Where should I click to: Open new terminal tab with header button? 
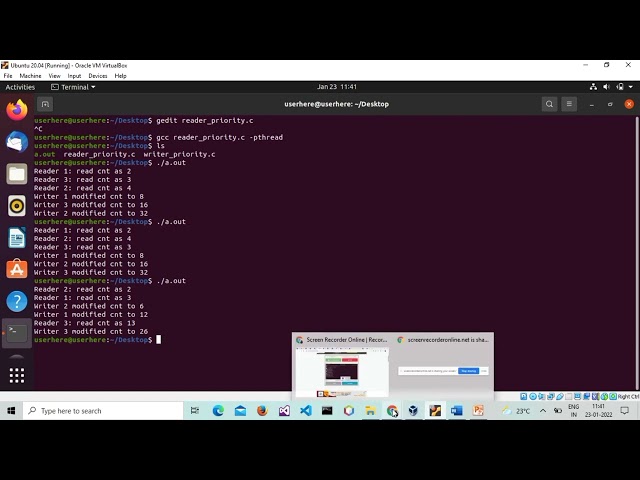point(45,104)
